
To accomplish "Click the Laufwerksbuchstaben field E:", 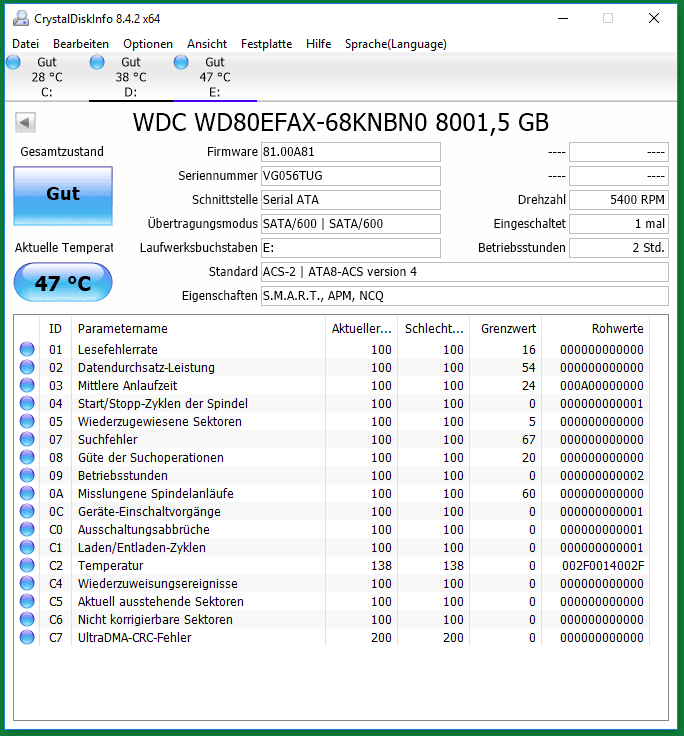I will coord(351,248).
